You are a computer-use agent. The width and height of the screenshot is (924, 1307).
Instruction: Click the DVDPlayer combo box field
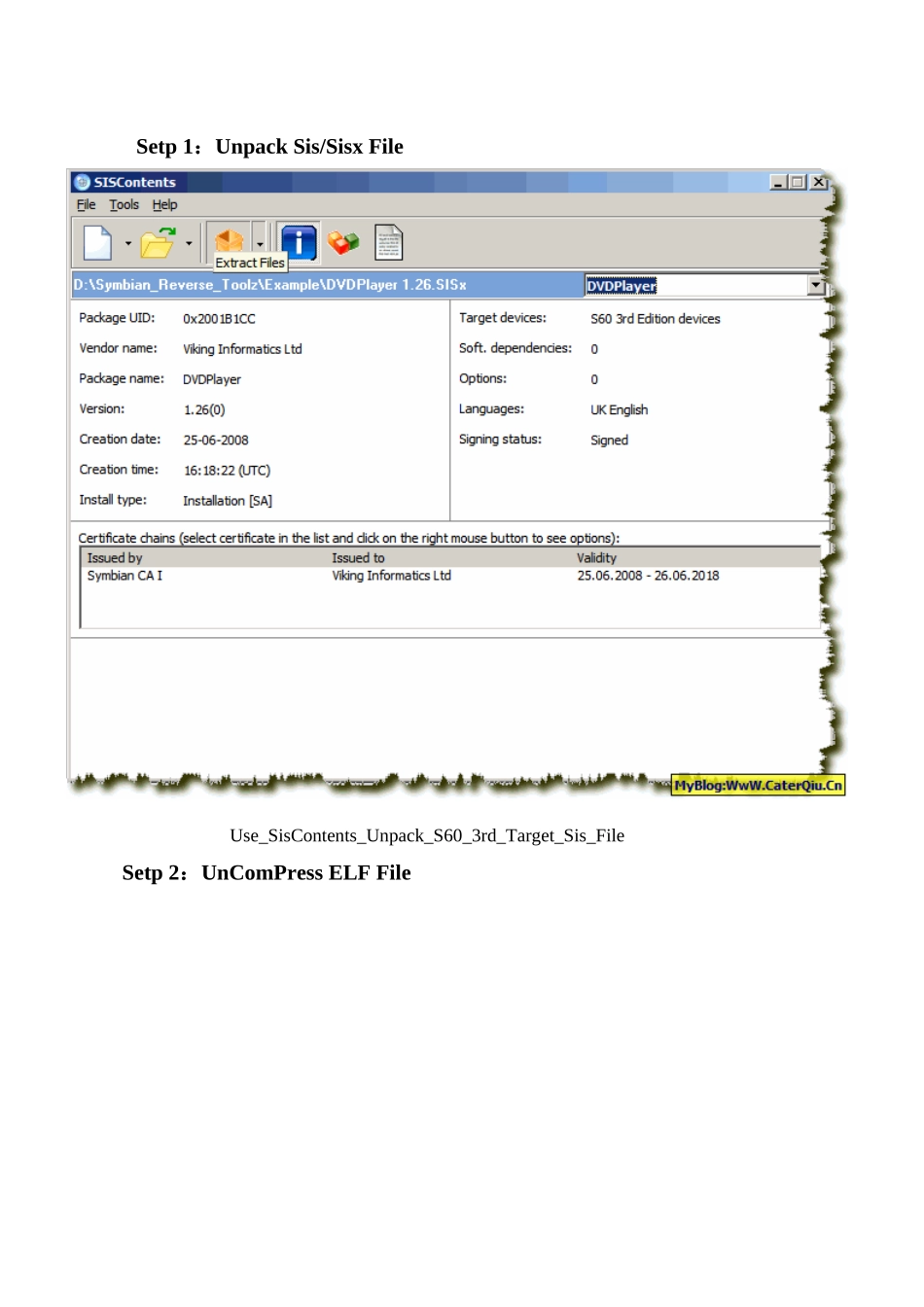click(x=696, y=285)
